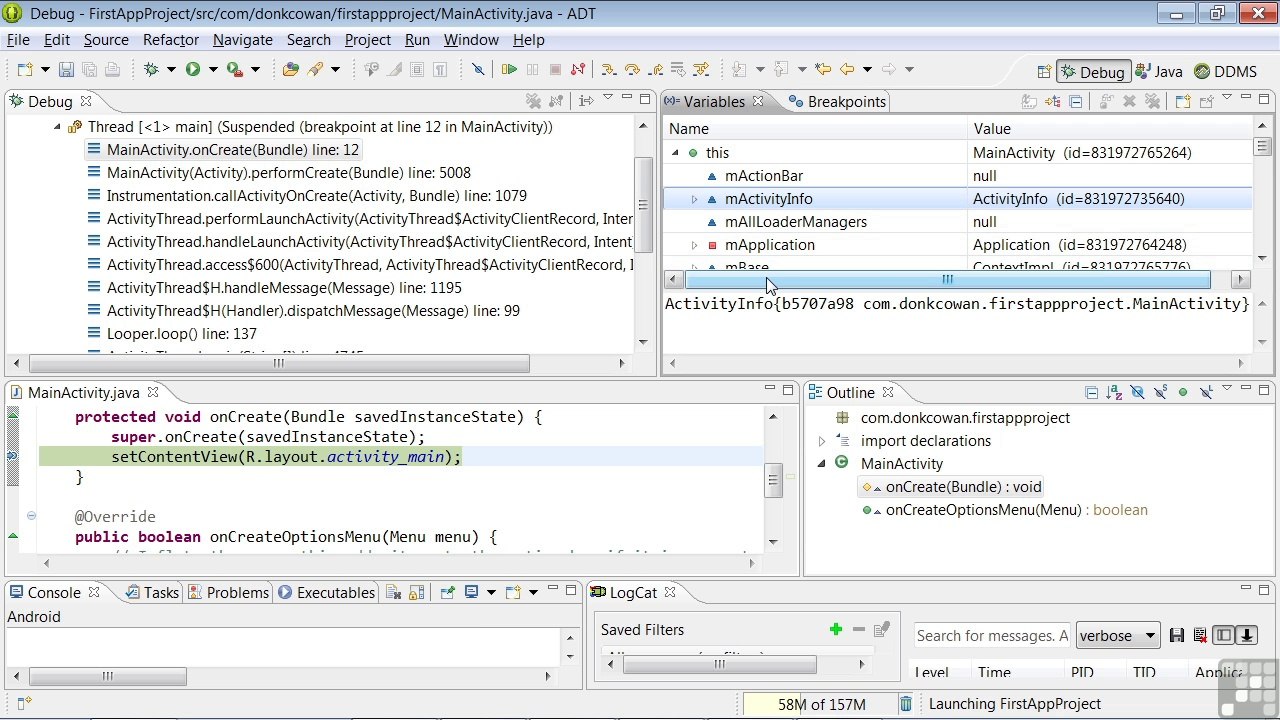Open the Refactor menu
Viewport: 1280px width, 720px height.
(171, 40)
